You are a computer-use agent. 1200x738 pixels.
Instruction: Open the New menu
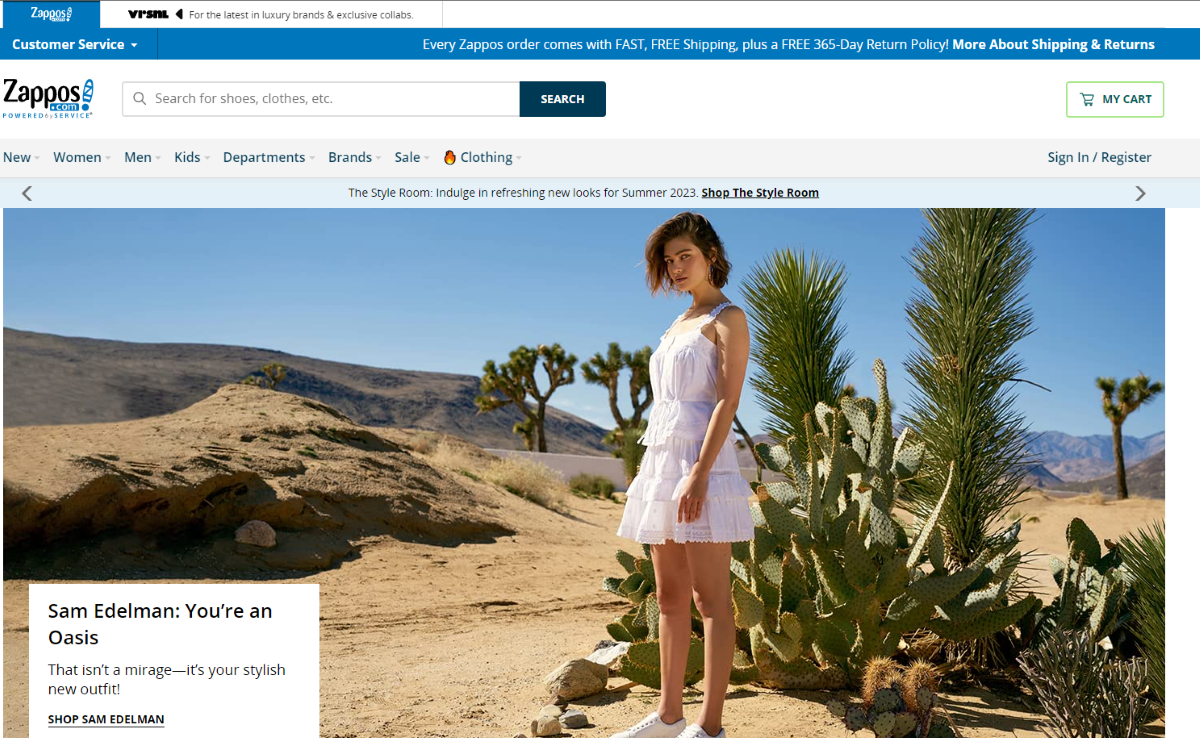(21, 157)
